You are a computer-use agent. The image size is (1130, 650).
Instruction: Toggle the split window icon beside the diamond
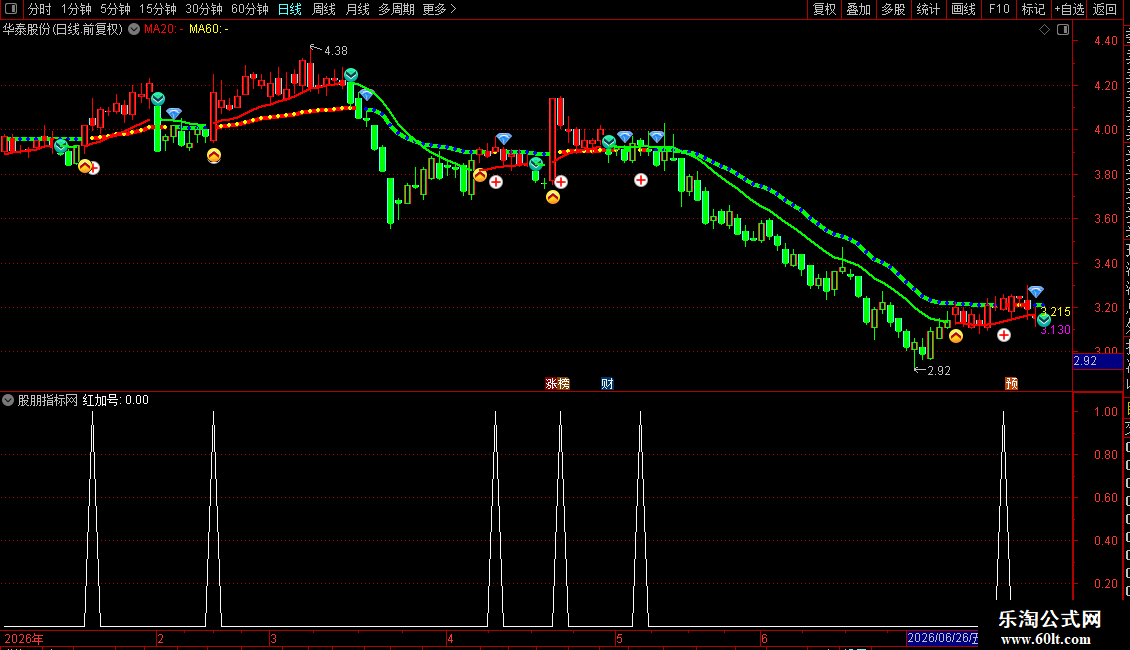pyautogui.click(x=1063, y=30)
